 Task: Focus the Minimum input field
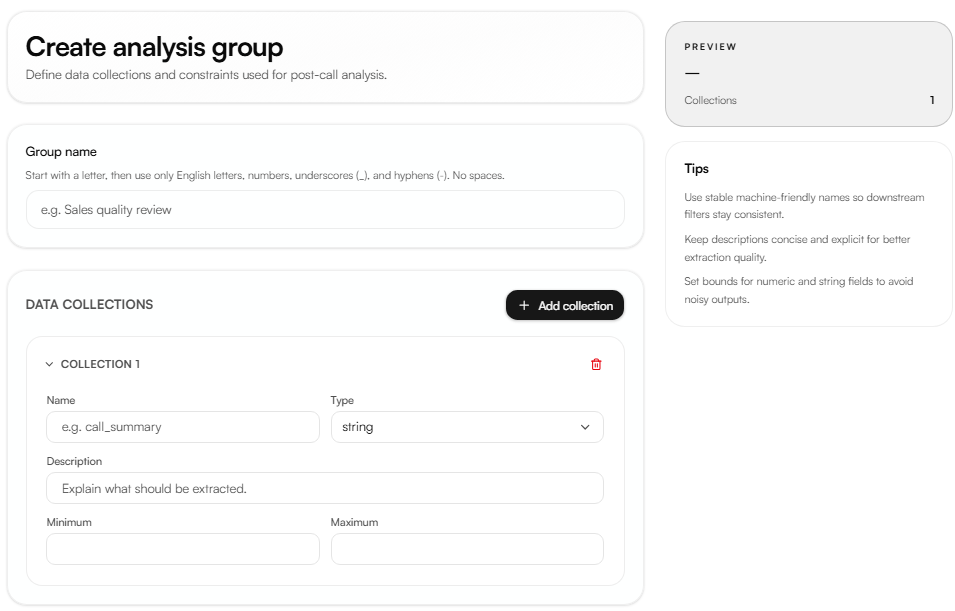tap(183, 549)
